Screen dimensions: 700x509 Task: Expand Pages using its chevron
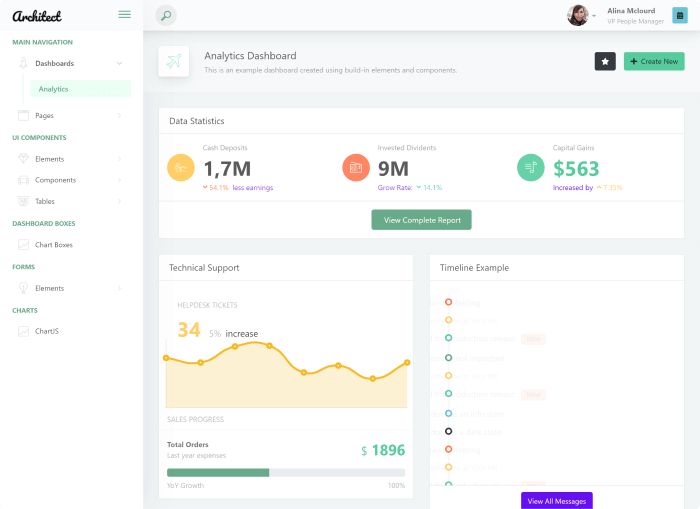point(119,115)
